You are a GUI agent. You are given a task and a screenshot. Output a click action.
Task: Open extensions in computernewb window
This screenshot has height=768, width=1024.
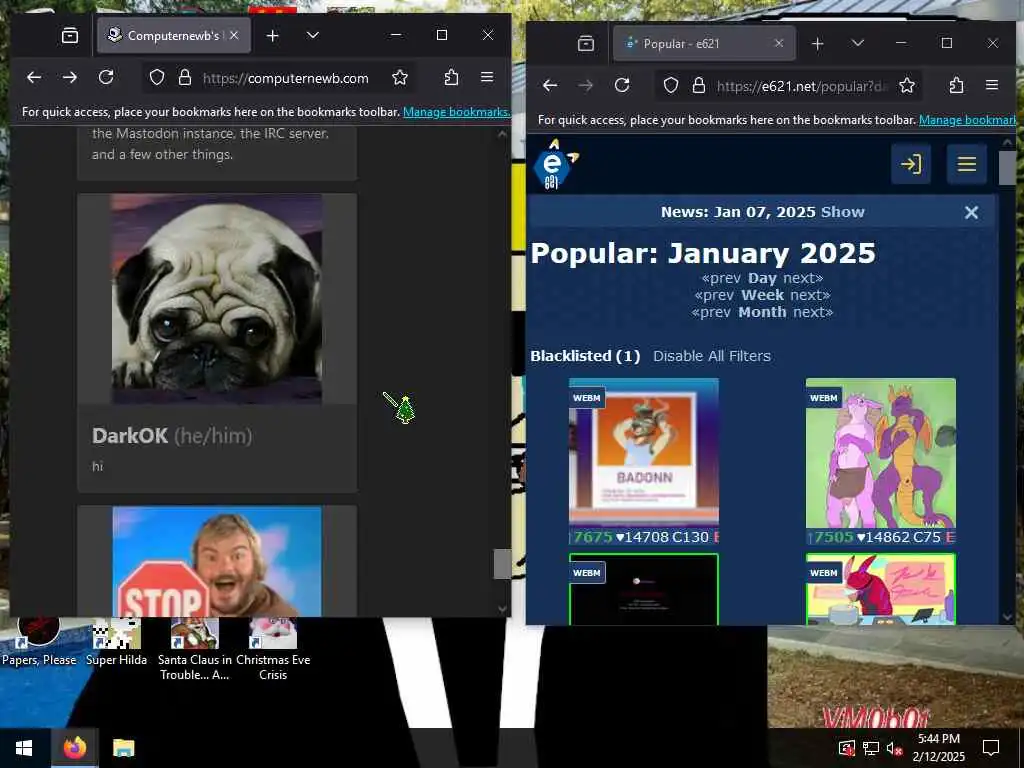451,78
